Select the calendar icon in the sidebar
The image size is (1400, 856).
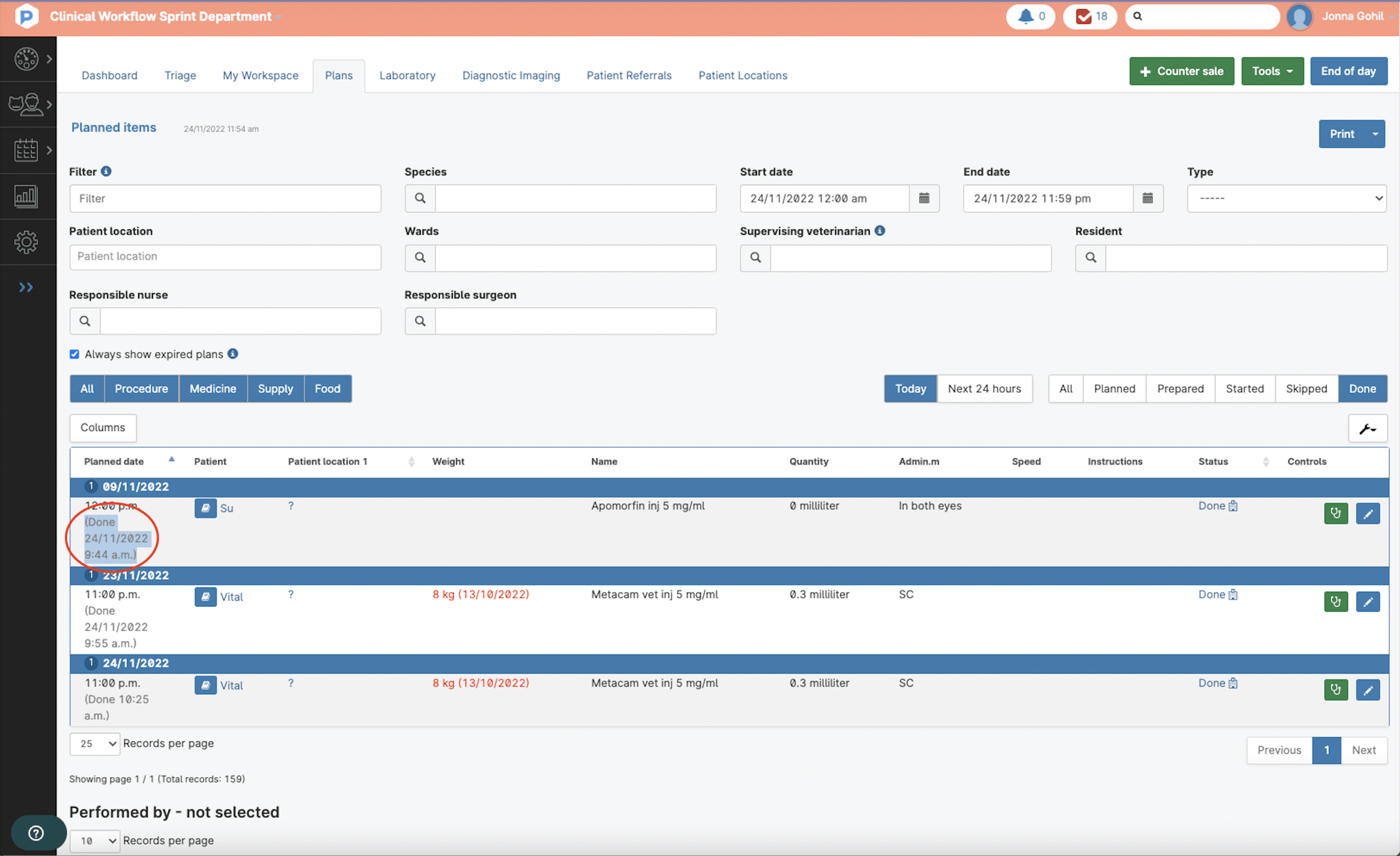click(x=26, y=150)
